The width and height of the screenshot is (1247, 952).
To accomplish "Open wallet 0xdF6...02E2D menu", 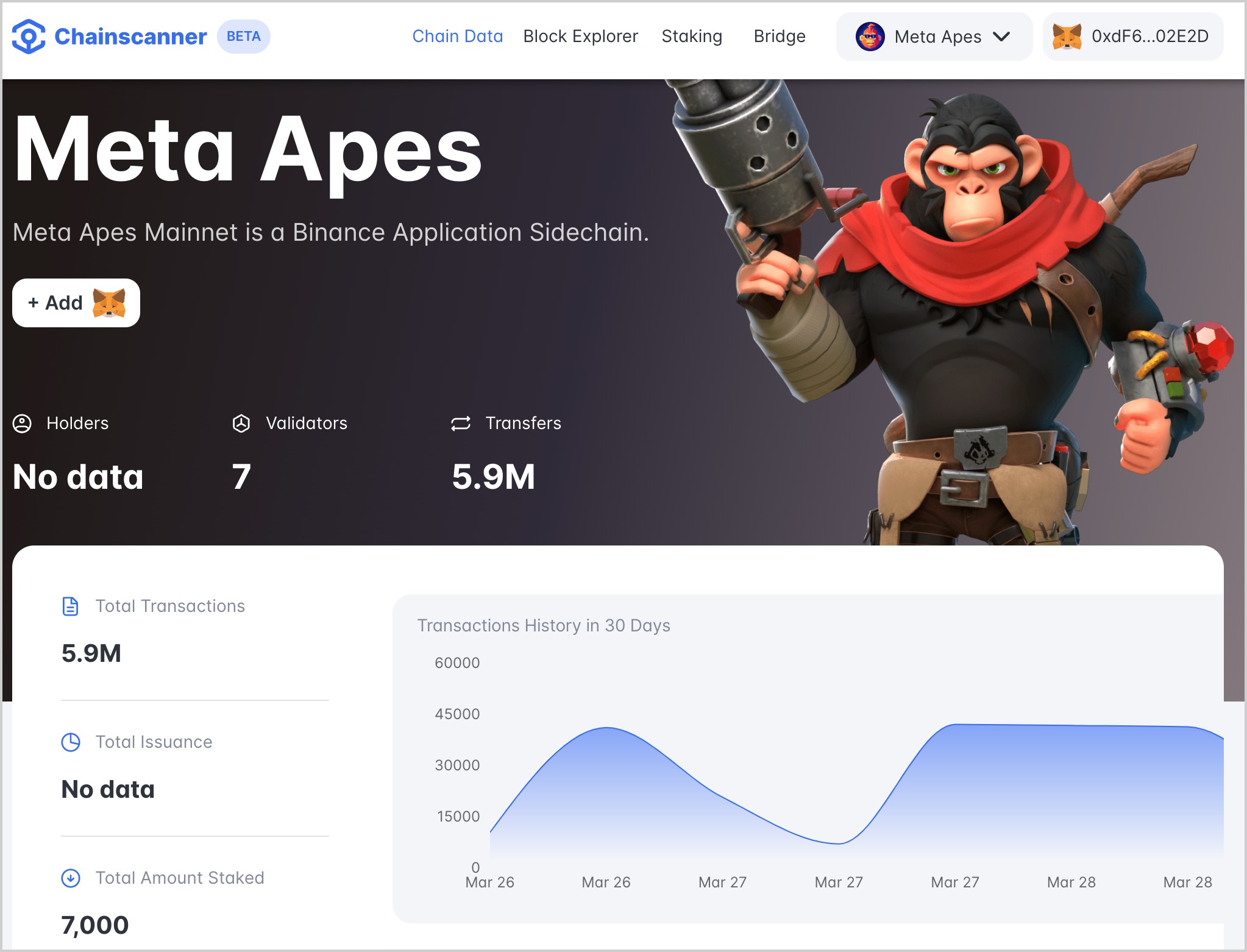I will [x=1132, y=37].
